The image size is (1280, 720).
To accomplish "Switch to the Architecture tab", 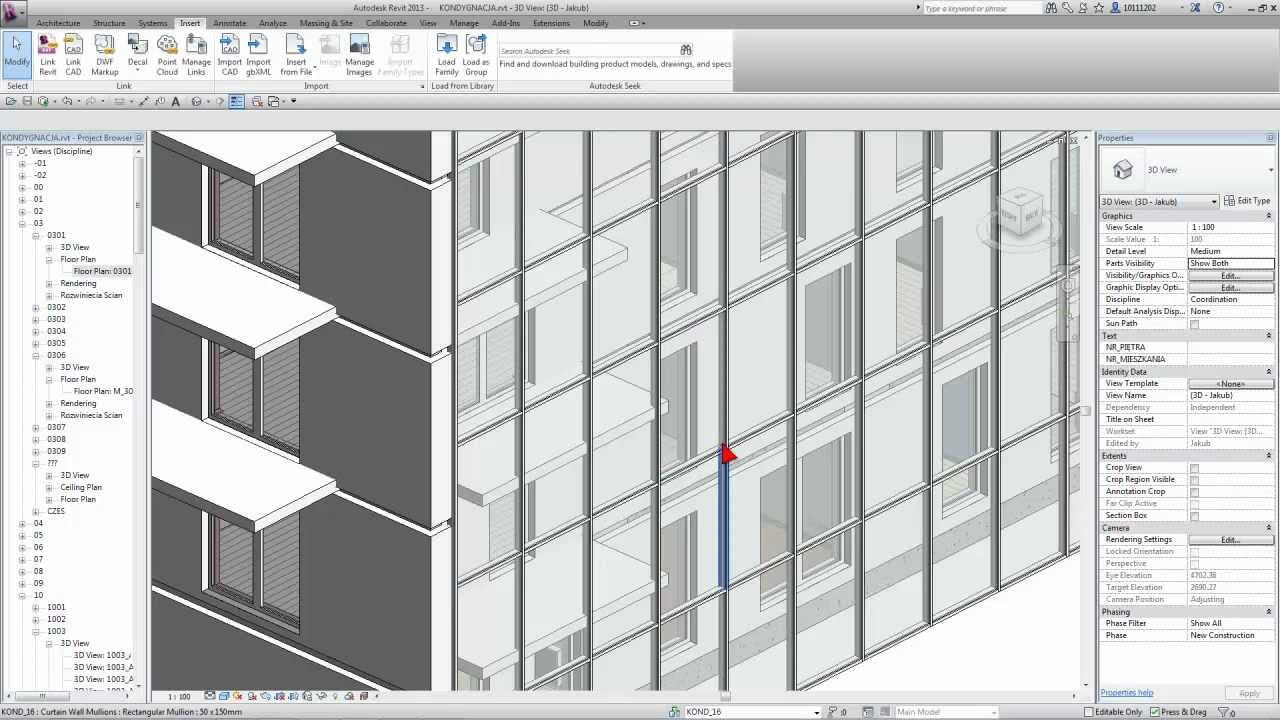I will point(58,23).
